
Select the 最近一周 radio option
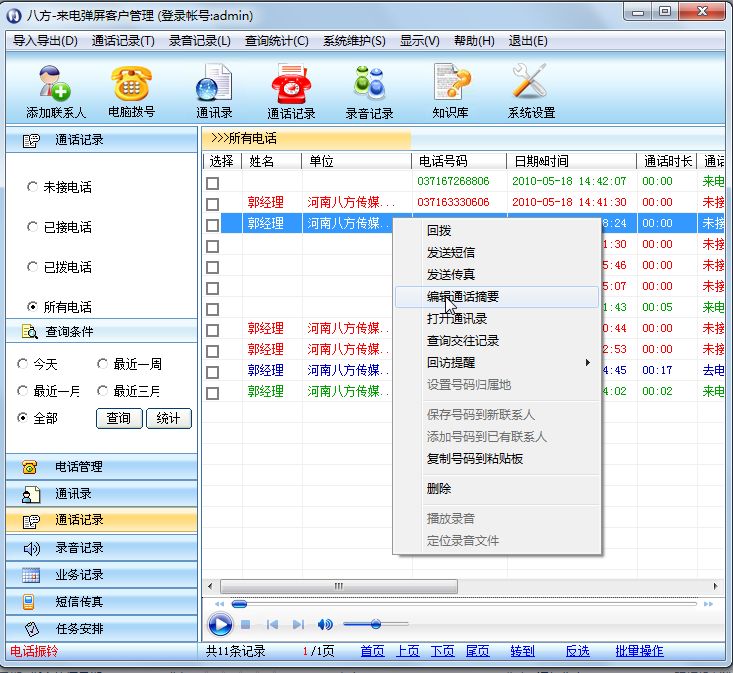(x=103, y=364)
